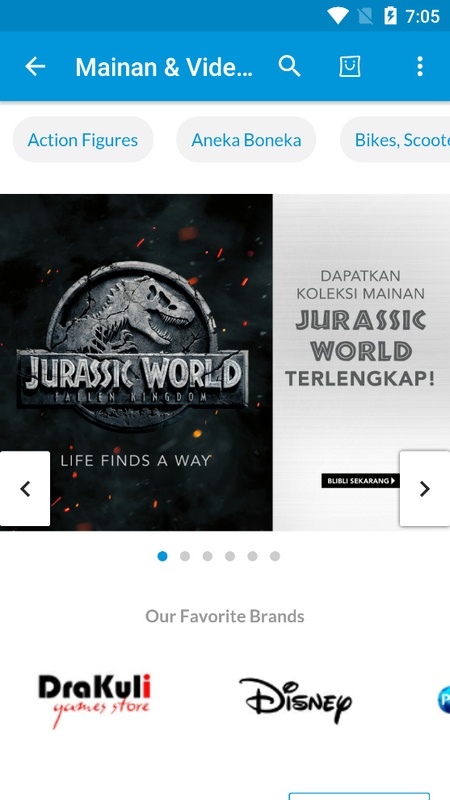Click the BLIBLI SEKARANG banner button
The height and width of the screenshot is (800, 450).
point(360,481)
